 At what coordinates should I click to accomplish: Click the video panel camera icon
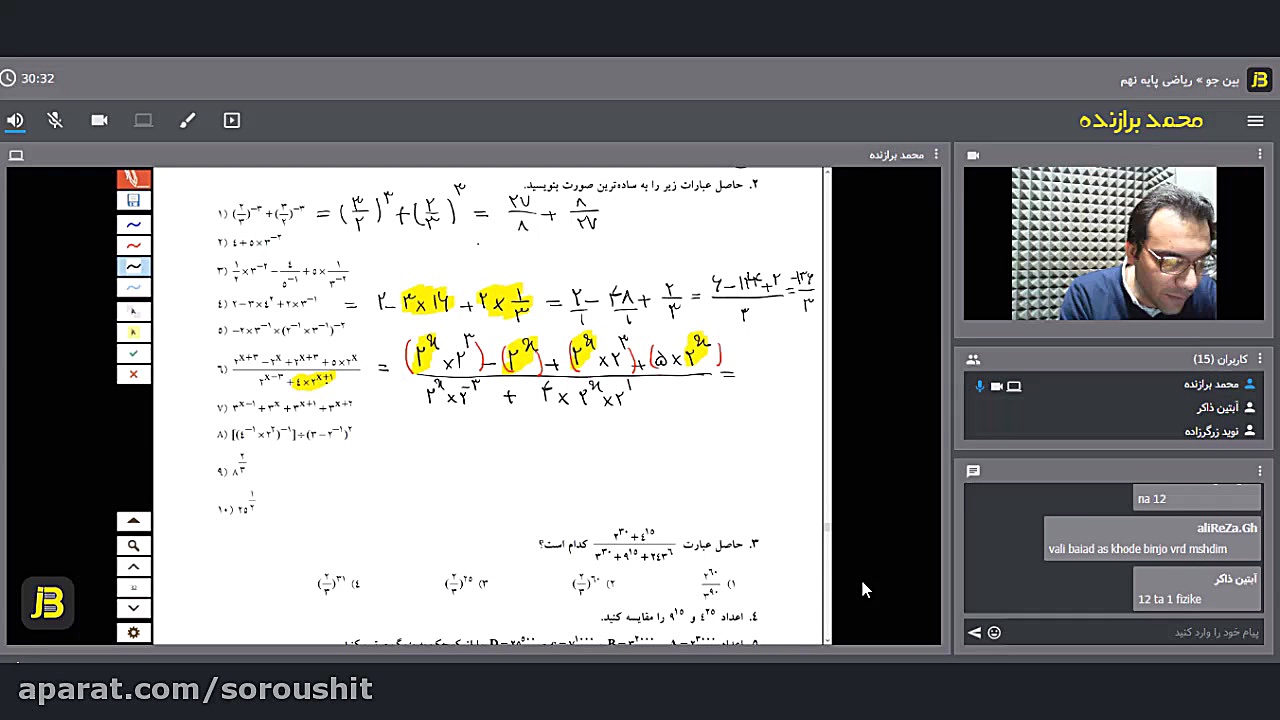[x=973, y=155]
